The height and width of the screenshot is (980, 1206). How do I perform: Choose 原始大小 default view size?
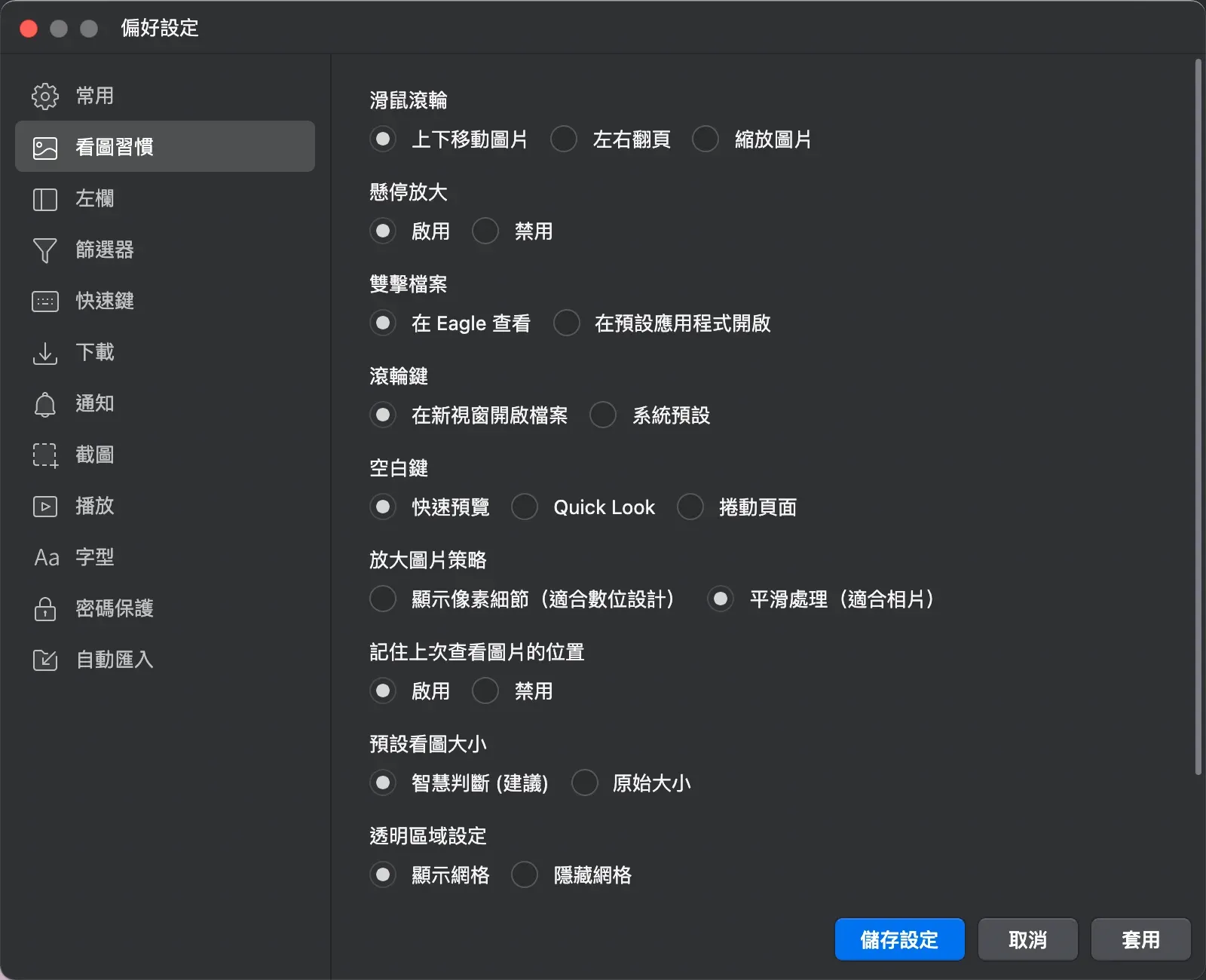[x=585, y=783]
